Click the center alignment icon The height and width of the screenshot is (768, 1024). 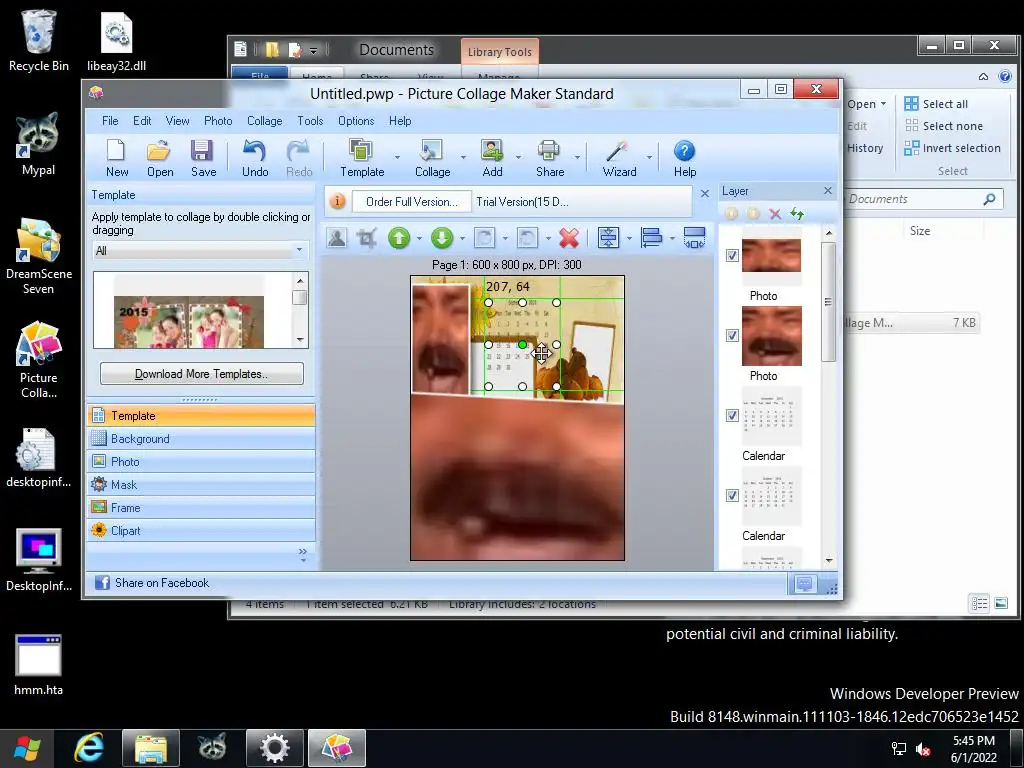tap(608, 238)
